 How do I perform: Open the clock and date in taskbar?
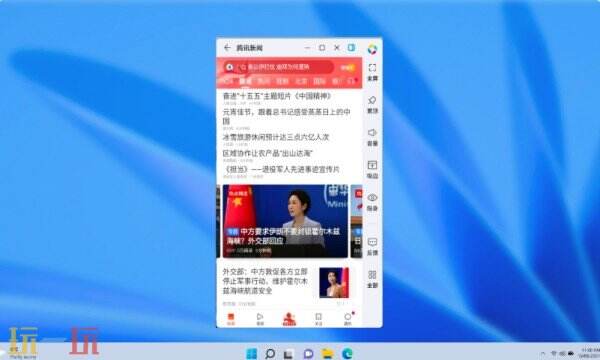[589, 353]
